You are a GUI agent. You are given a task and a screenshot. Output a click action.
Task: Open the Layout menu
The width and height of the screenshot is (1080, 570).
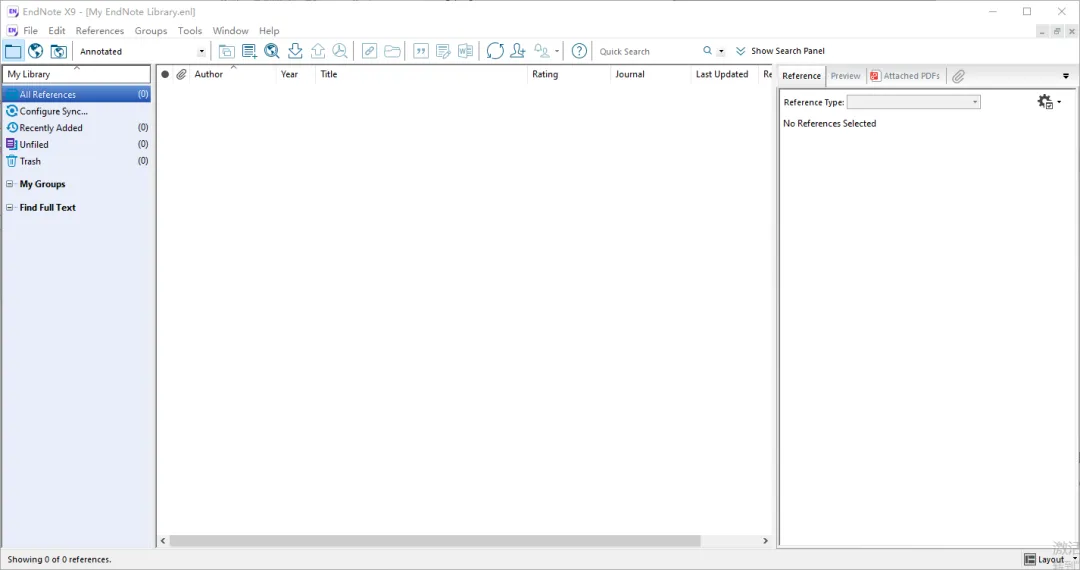[x=1050, y=559]
